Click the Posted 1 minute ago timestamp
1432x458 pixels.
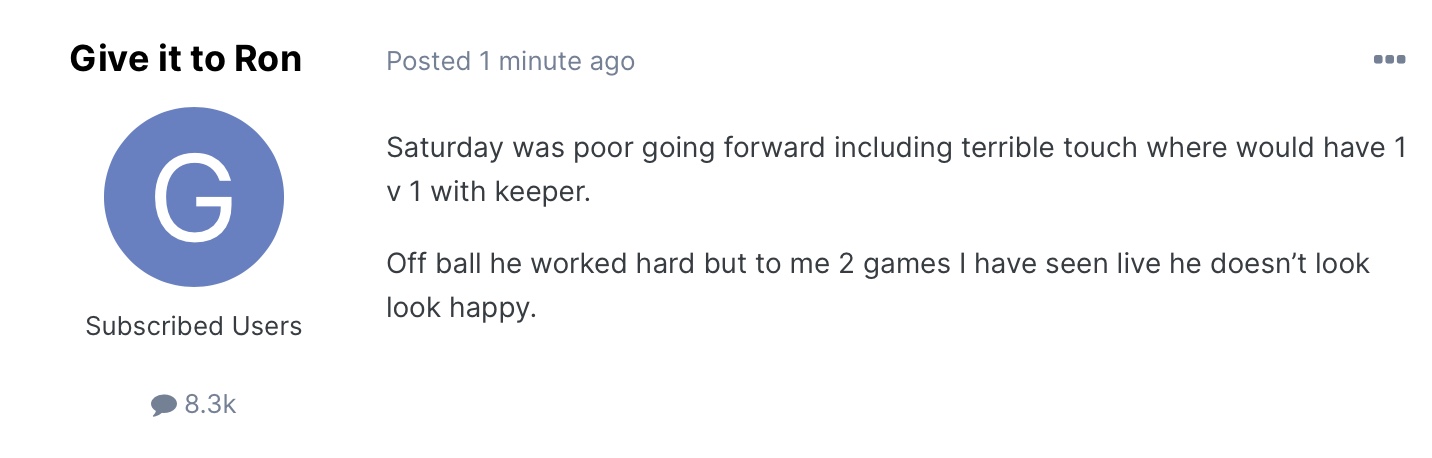(510, 61)
